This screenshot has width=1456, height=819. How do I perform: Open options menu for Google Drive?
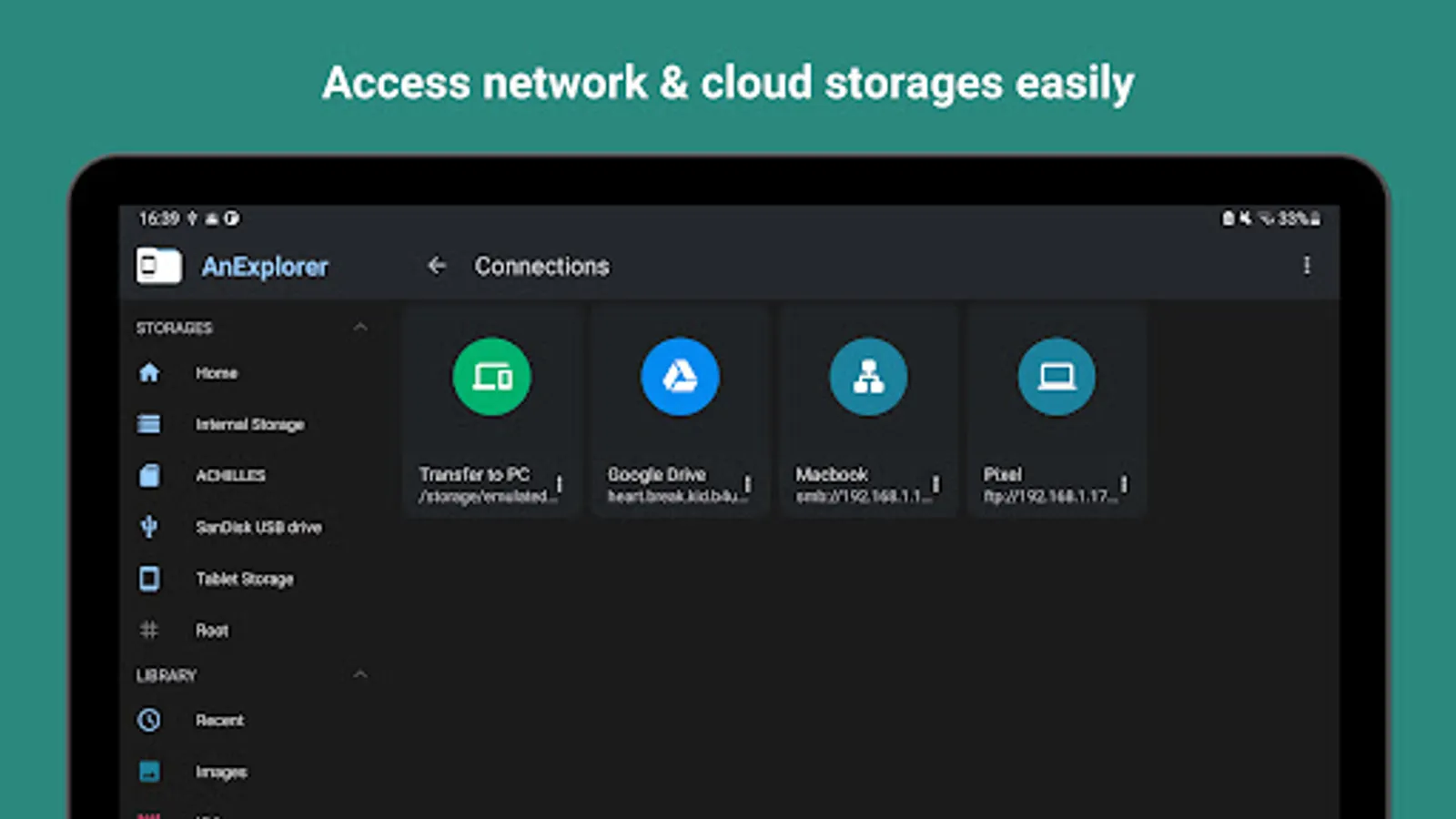pyautogui.click(x=748, y=484)
